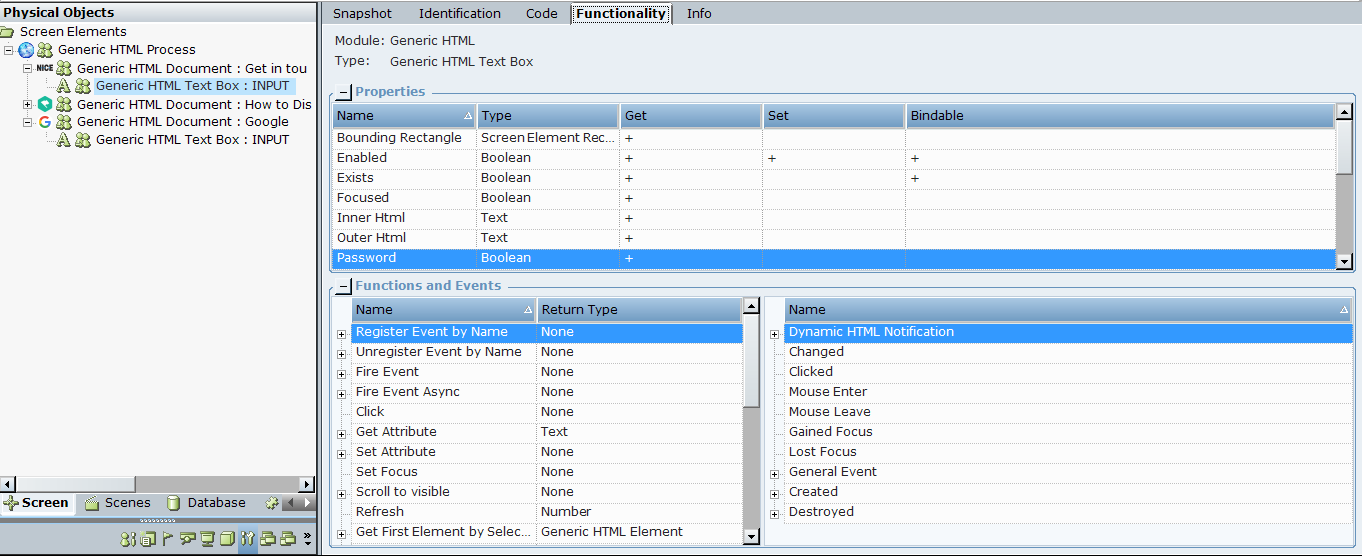This screenshot has height=556, width=1362.
Task: Collapse the Functions and Events section
Action: coord(343,286)
